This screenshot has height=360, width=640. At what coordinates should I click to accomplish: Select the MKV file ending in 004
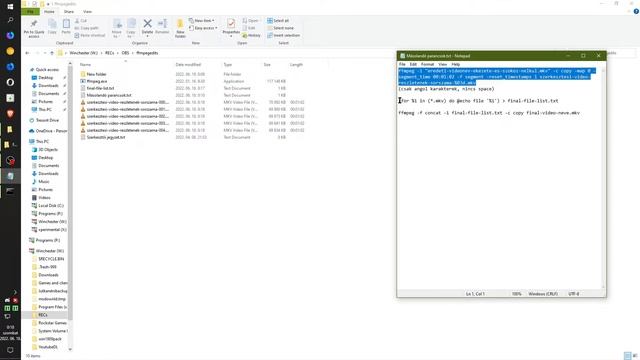tap(127, 130)
